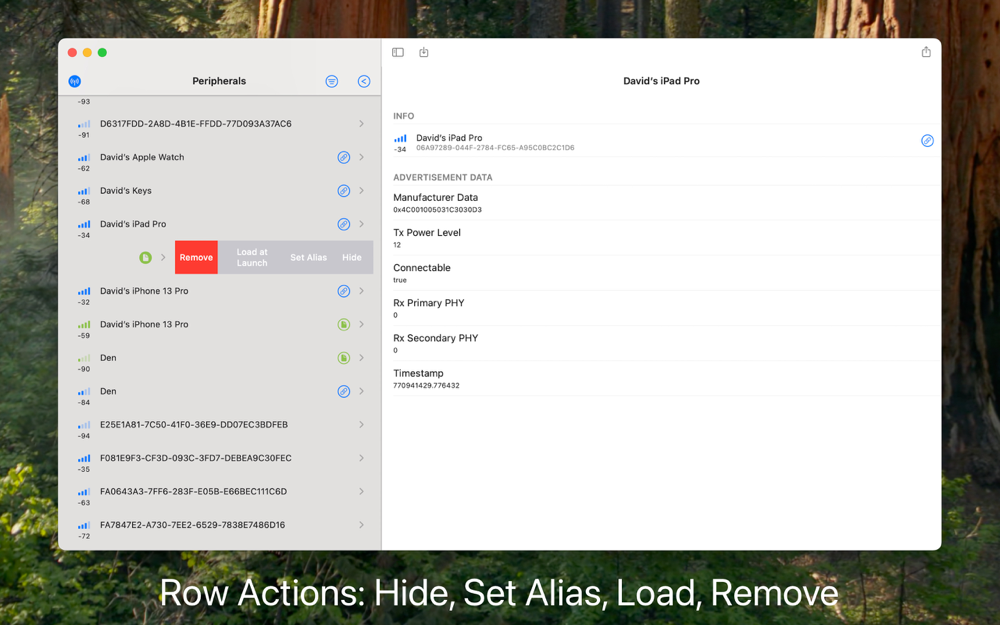Screen dimensions: 1000x625
Task: Select David's iPhone 13 Pro with -32 signal
Action: 219,291
